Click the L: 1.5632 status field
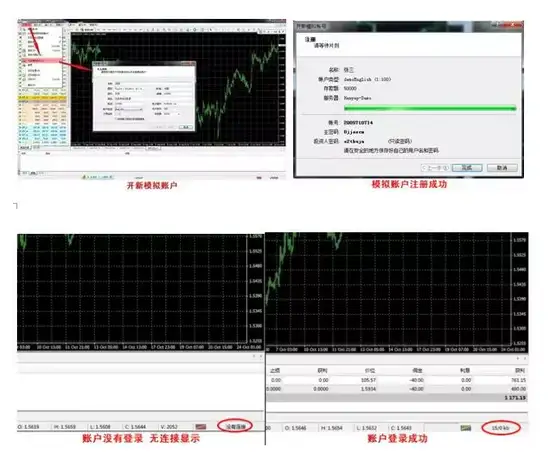The width and height of the screenshot is (550, 460). coord(366,428)
